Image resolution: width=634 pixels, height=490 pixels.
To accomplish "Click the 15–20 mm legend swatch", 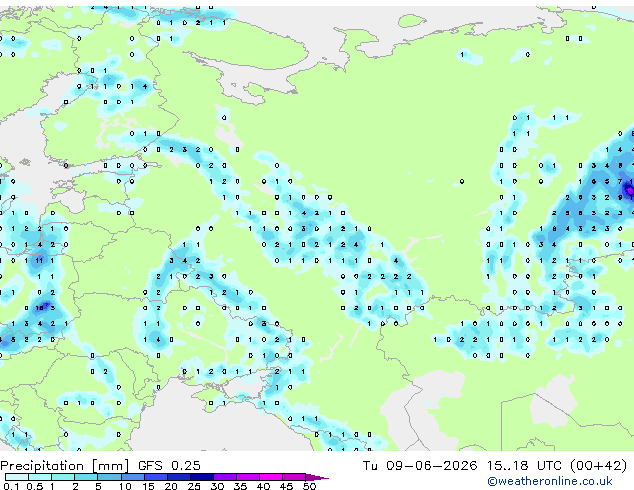I will click(155, 477).
